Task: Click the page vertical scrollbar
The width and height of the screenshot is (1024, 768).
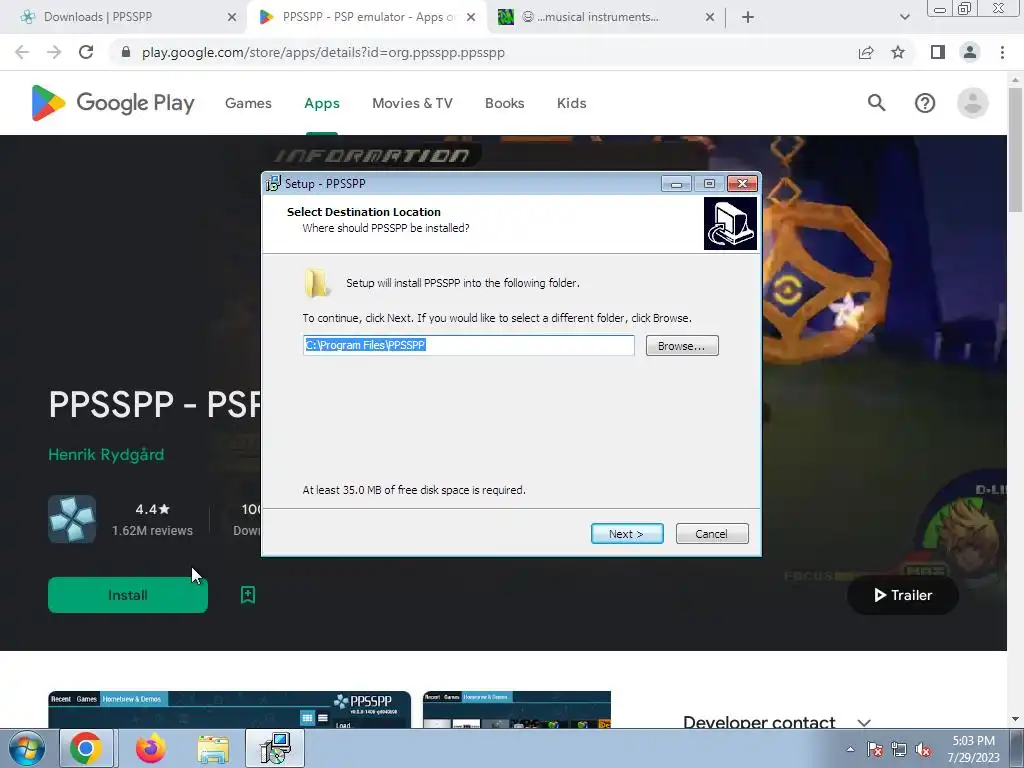Action: (x=1015, y=149)
